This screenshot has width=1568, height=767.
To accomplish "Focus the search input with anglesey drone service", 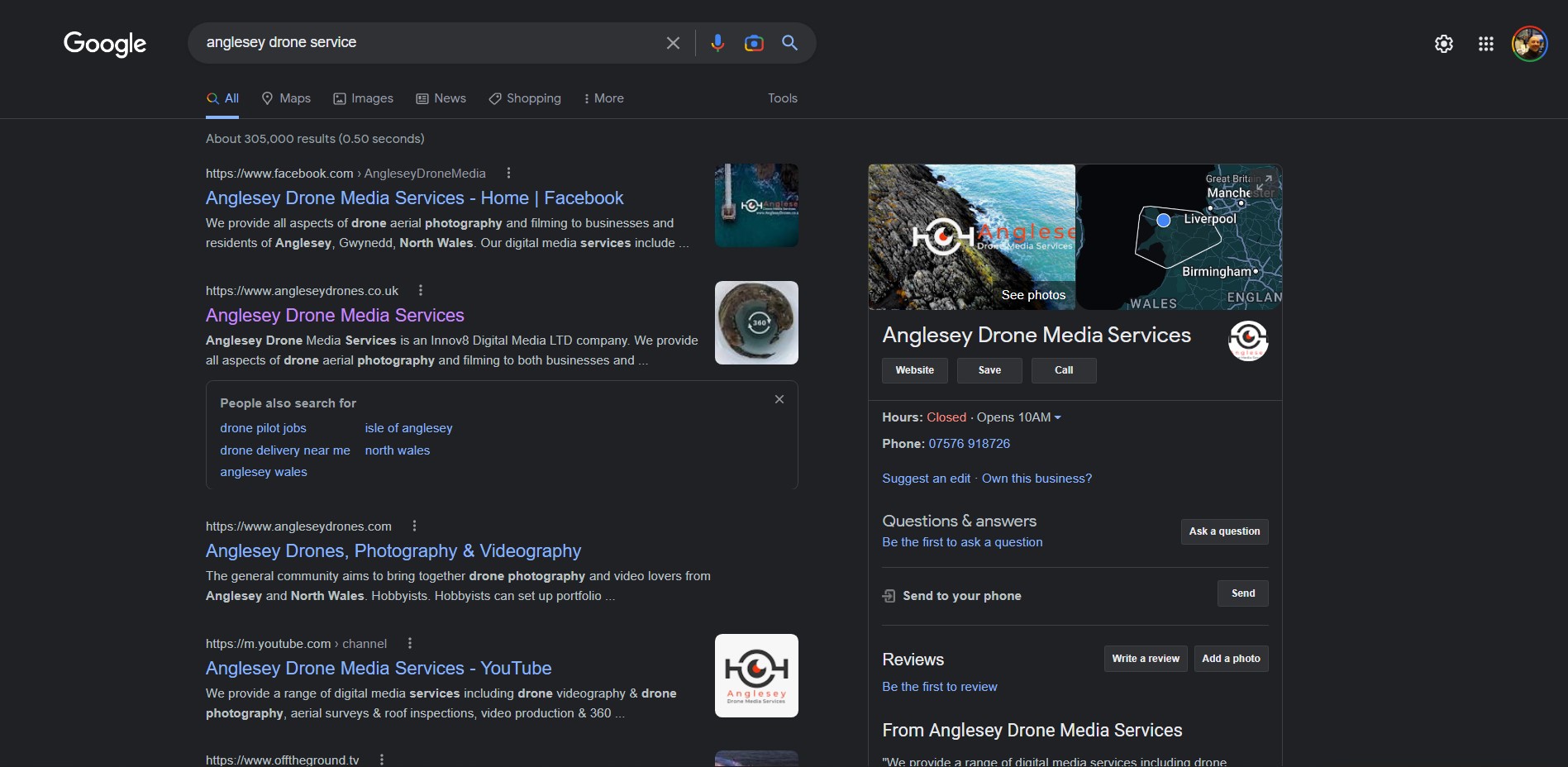I will tap(430, 43).
